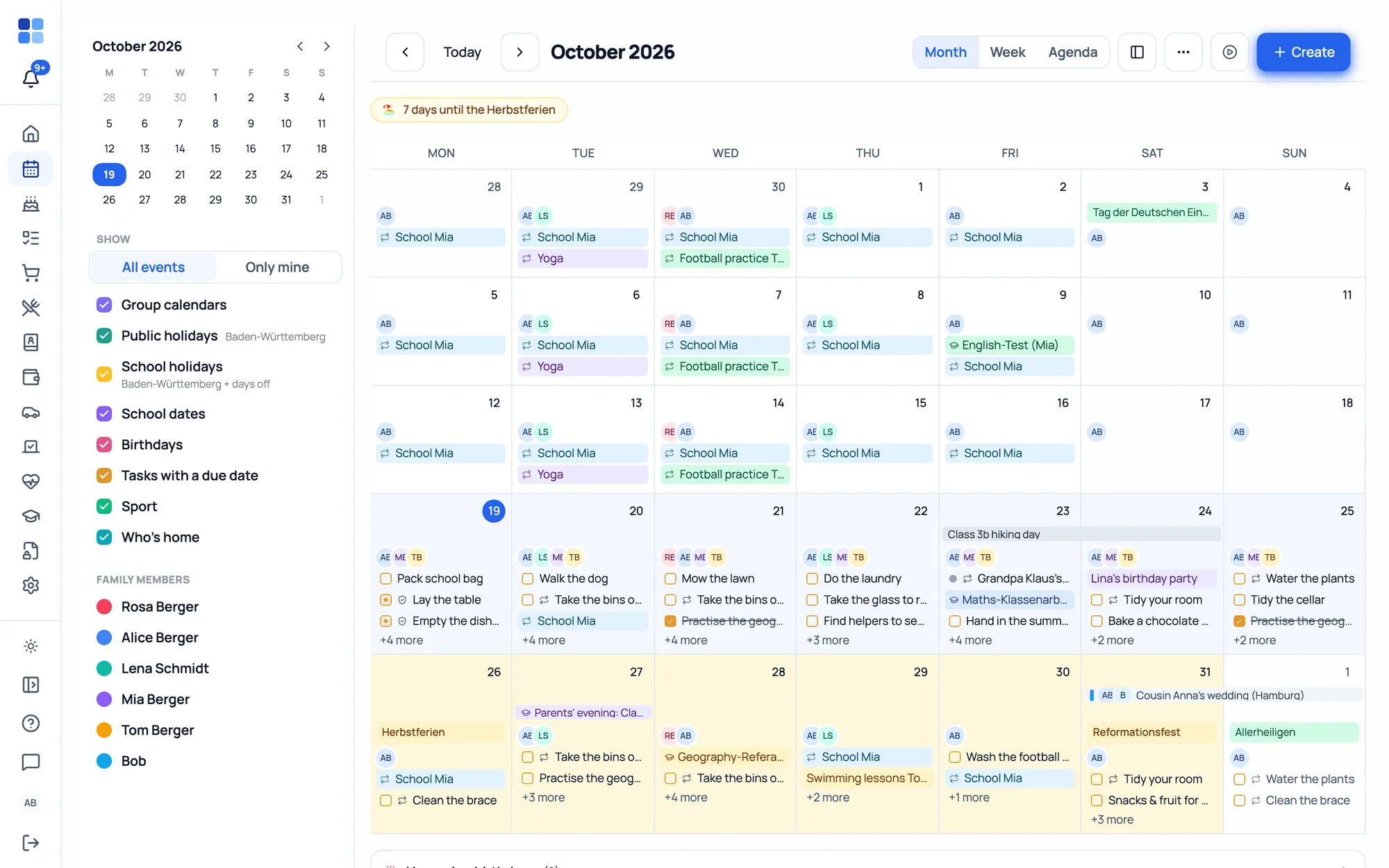Open the notifications bell icon
The image size is (1389, 868).
(31, 78)
